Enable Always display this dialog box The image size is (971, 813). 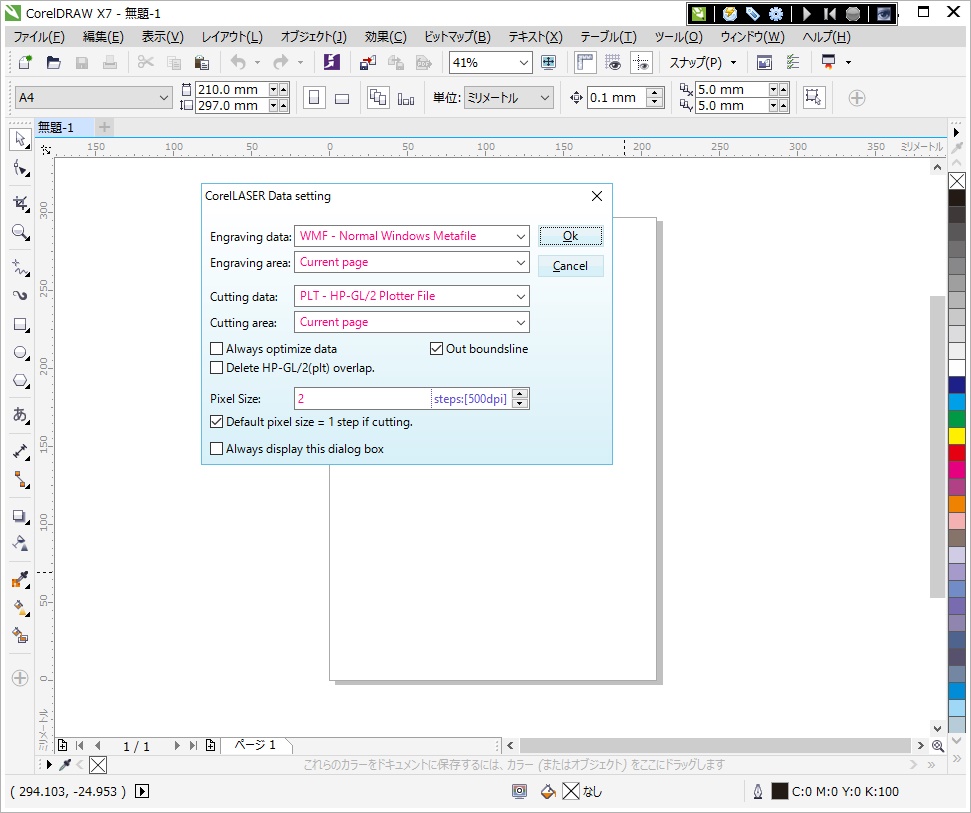point(216,449)
